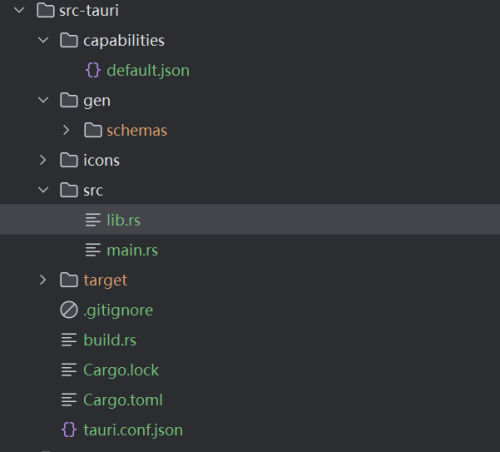Image resolution: width=500 pixels, height=452 pixels.
Task: Click the src-tauri folder icon
Action: (x=45, y=10)
